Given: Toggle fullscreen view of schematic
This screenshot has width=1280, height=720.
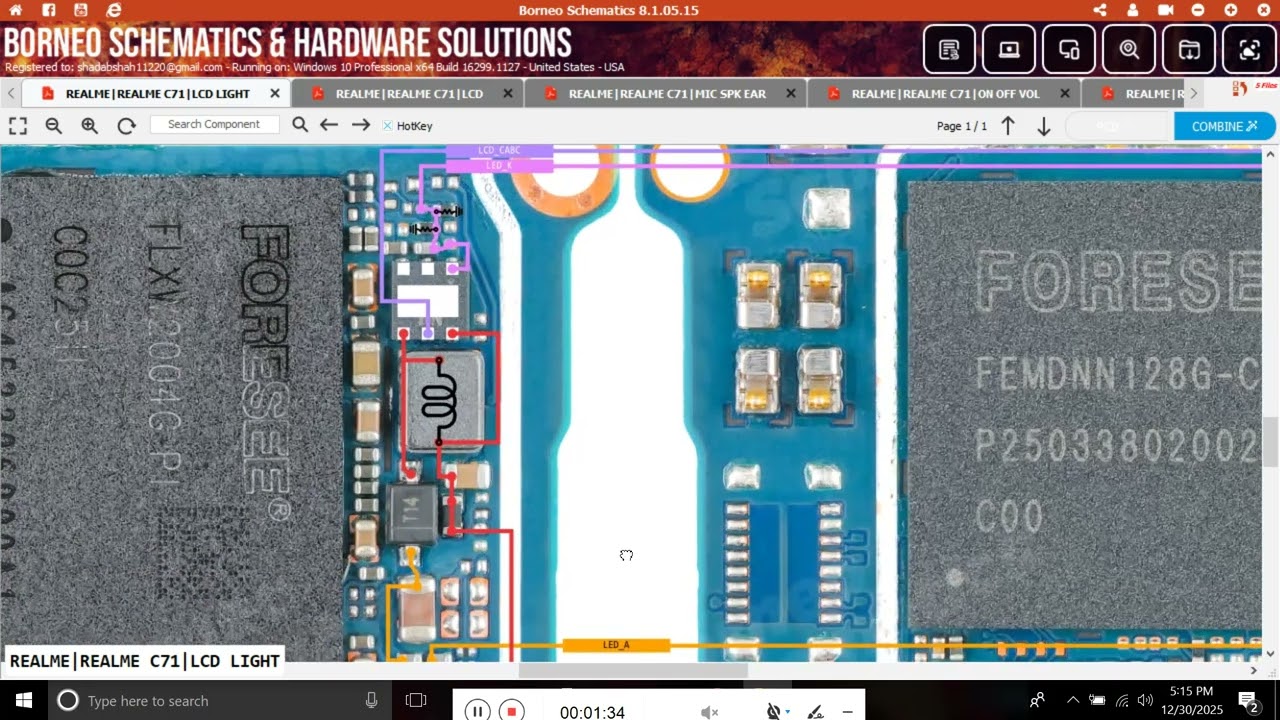Looking at the screenshot, I should pos(18,126).
